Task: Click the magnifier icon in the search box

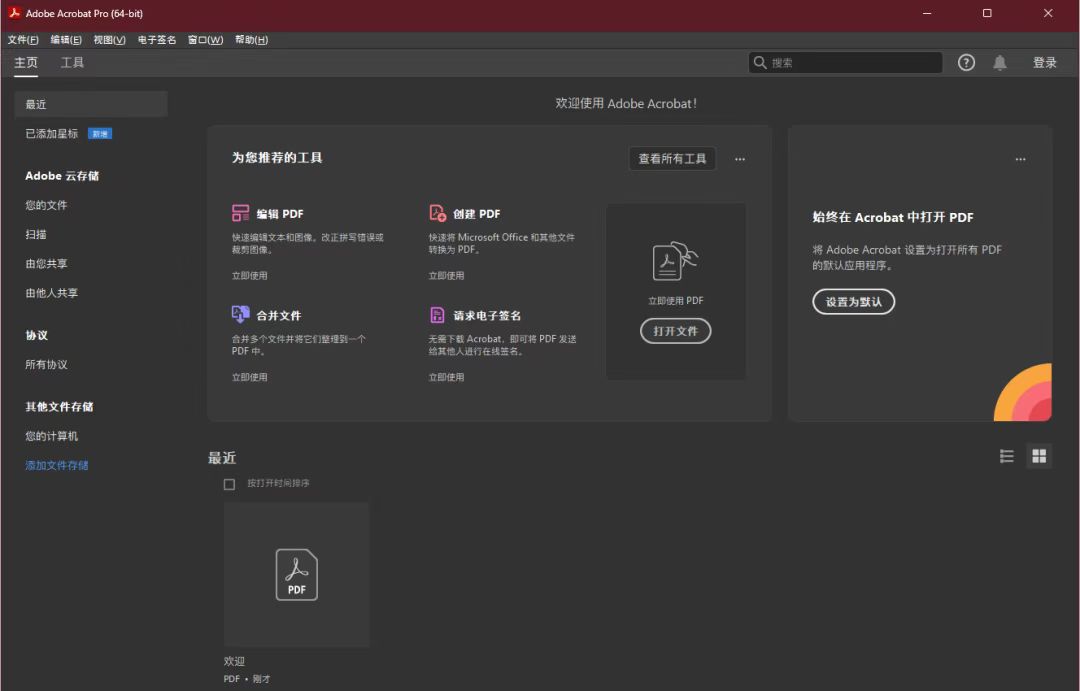Action: (x=760, y=63)
